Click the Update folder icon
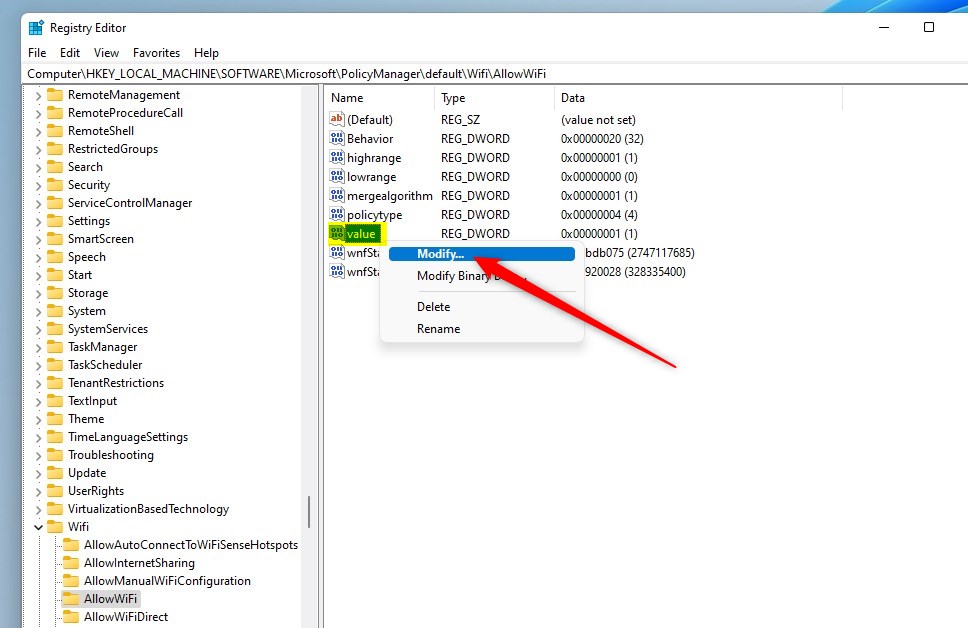Viewport: 968px width, 628px height. coord(56,473)
